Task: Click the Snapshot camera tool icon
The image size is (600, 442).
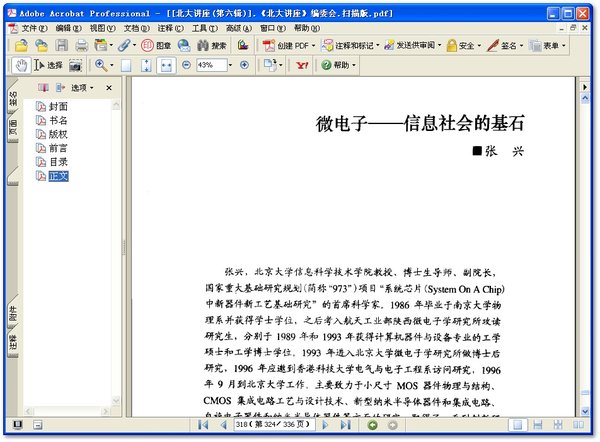Action: point(75,65)
